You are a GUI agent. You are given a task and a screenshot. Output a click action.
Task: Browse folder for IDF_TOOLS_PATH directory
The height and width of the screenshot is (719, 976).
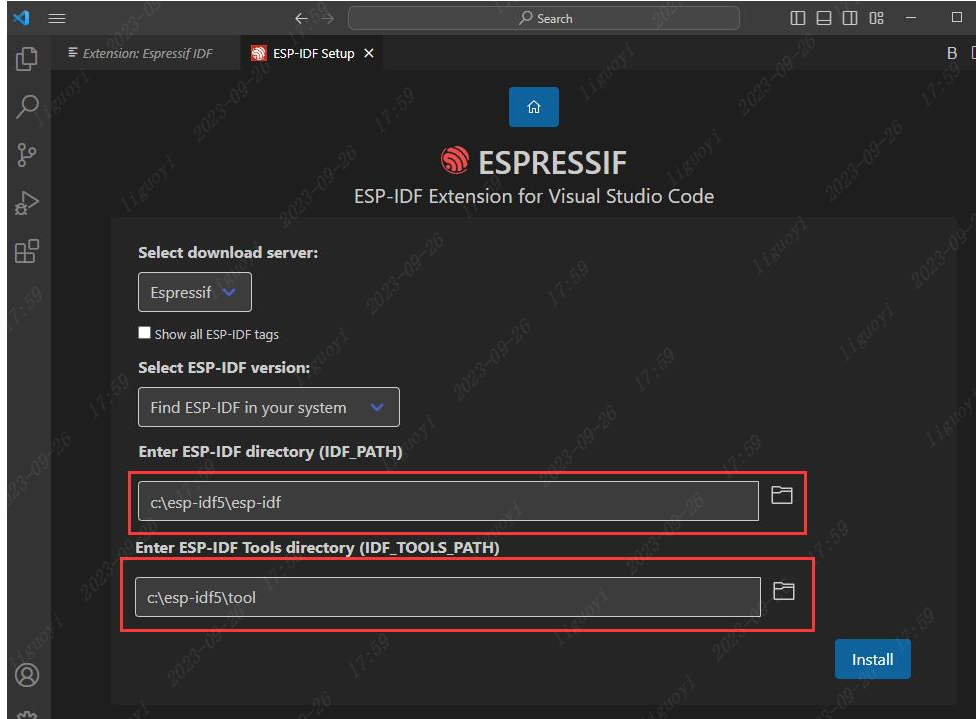[x=783, y=591]
